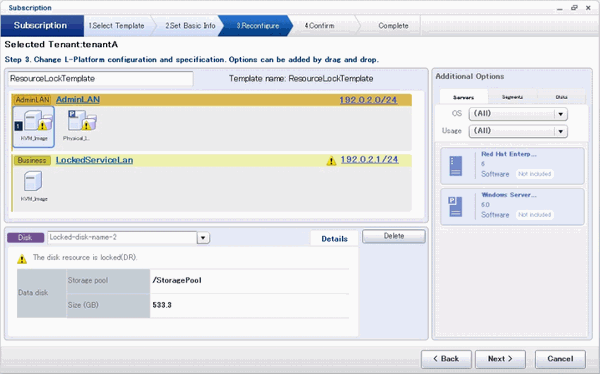The image size is (600, 374).
Task: Click warning icon beside 192.0.2.1/24
Action: pos(331,160)
